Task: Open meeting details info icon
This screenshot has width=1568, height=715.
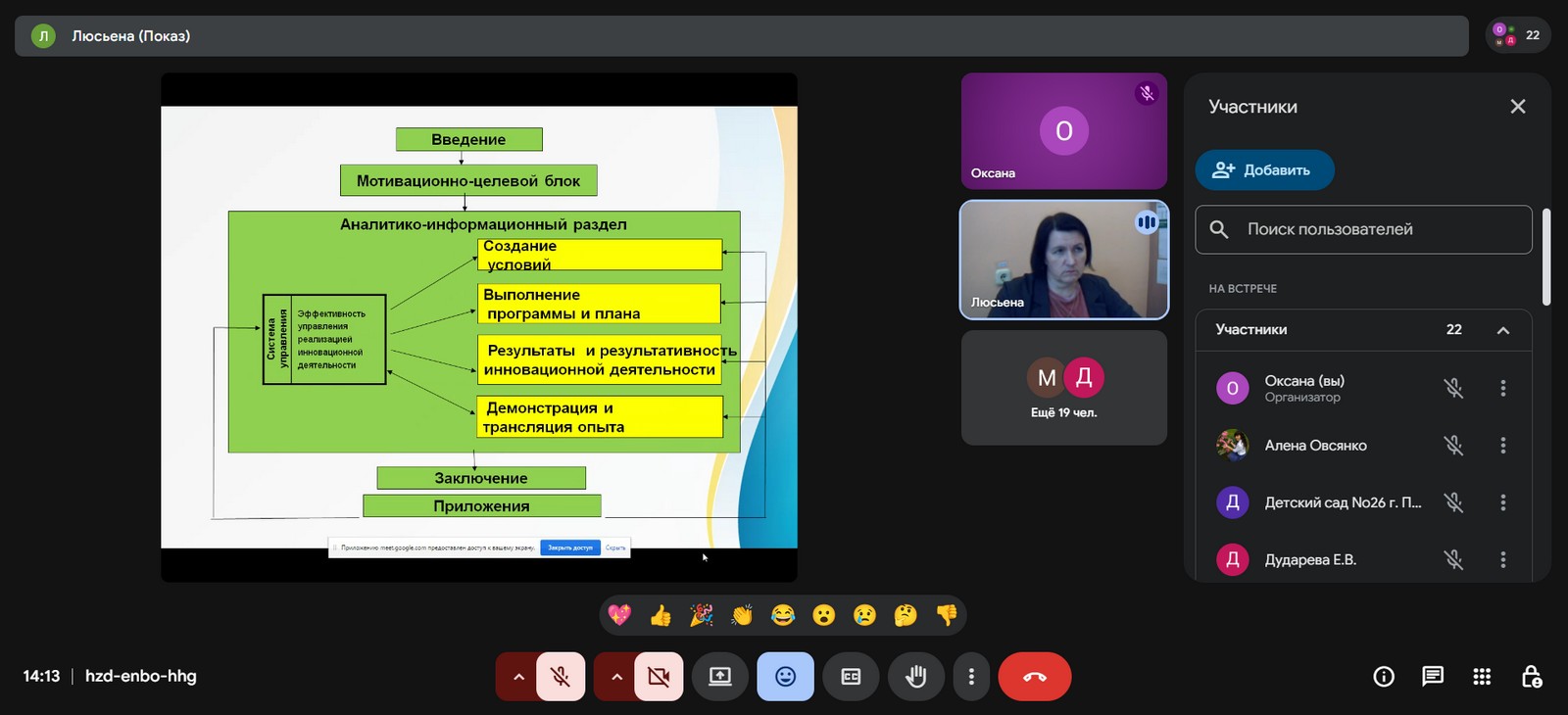Action: pos(1384,677)
